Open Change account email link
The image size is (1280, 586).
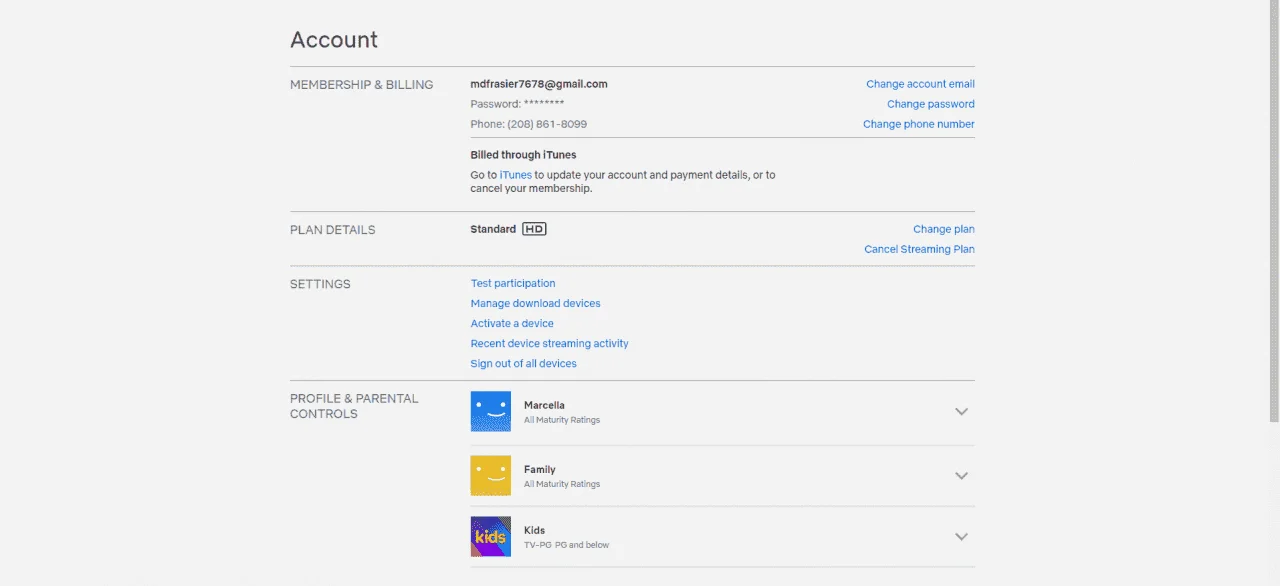point(920,84)
